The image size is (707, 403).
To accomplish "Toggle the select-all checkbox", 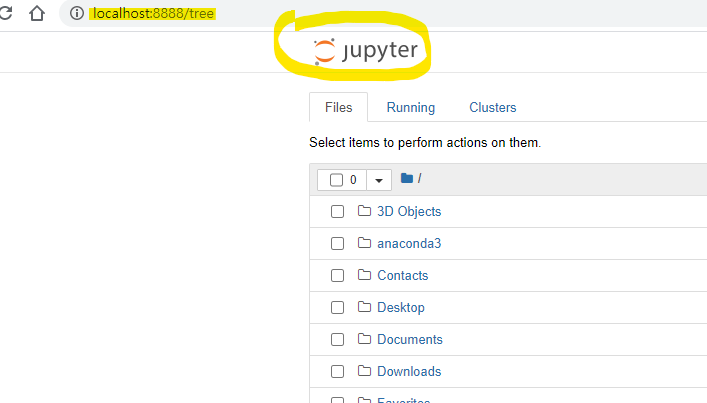I will coord(336,180).
